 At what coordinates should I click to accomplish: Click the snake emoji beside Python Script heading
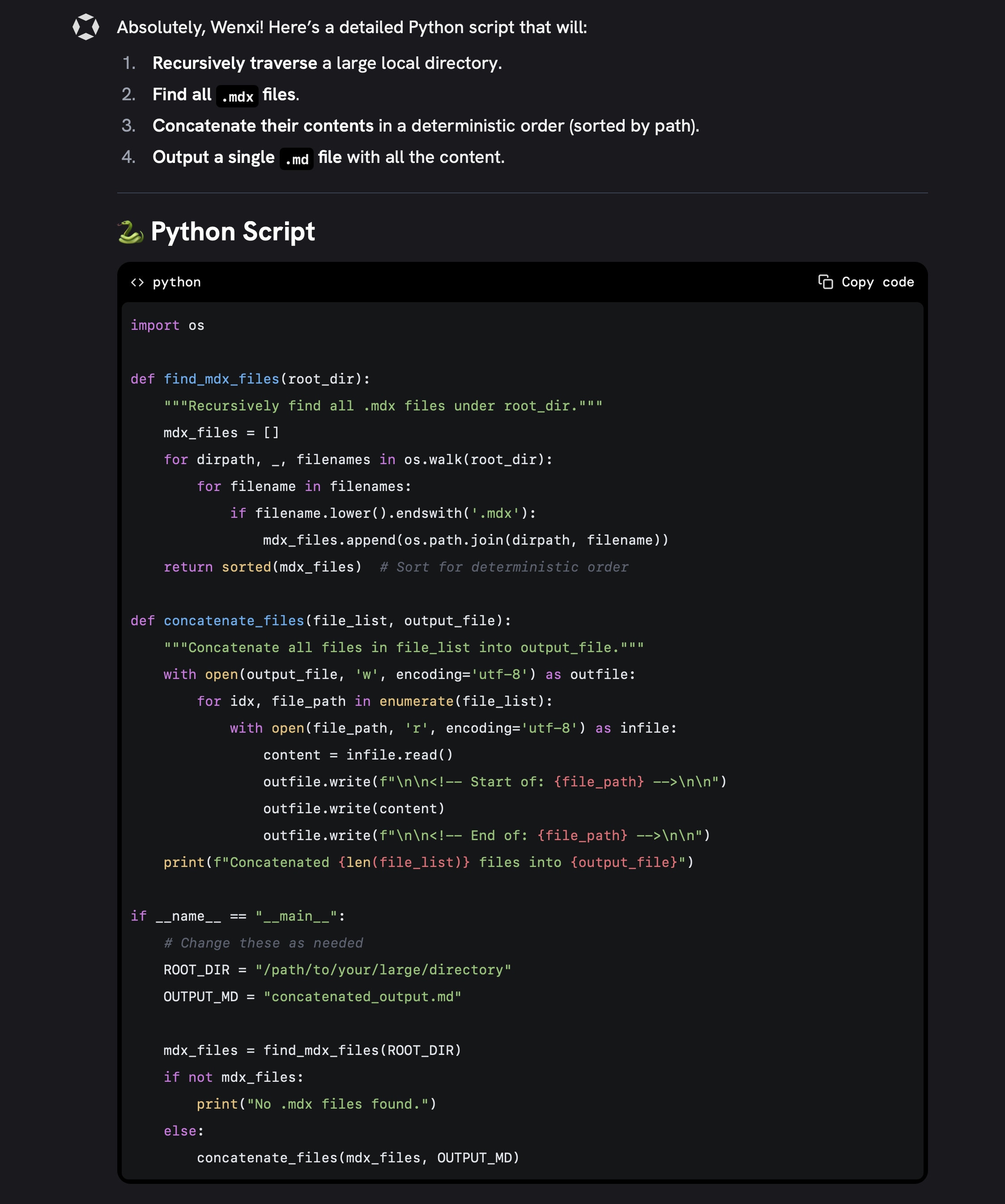(x=130, y=232)
